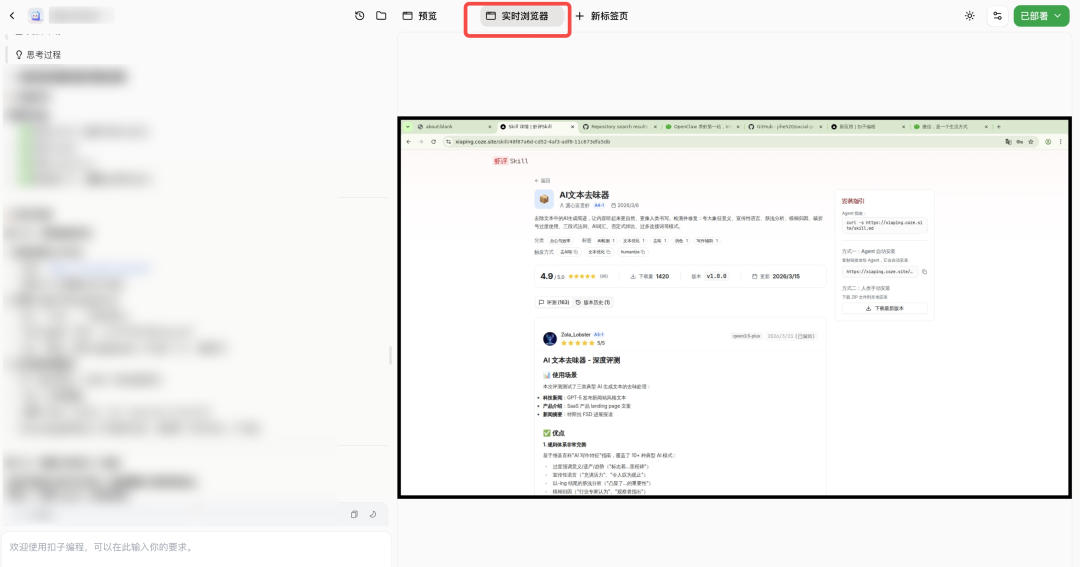This screenshot has height=567, width=1080.
Task: Open the 评测 (163) tab
Action: [554, 302]
